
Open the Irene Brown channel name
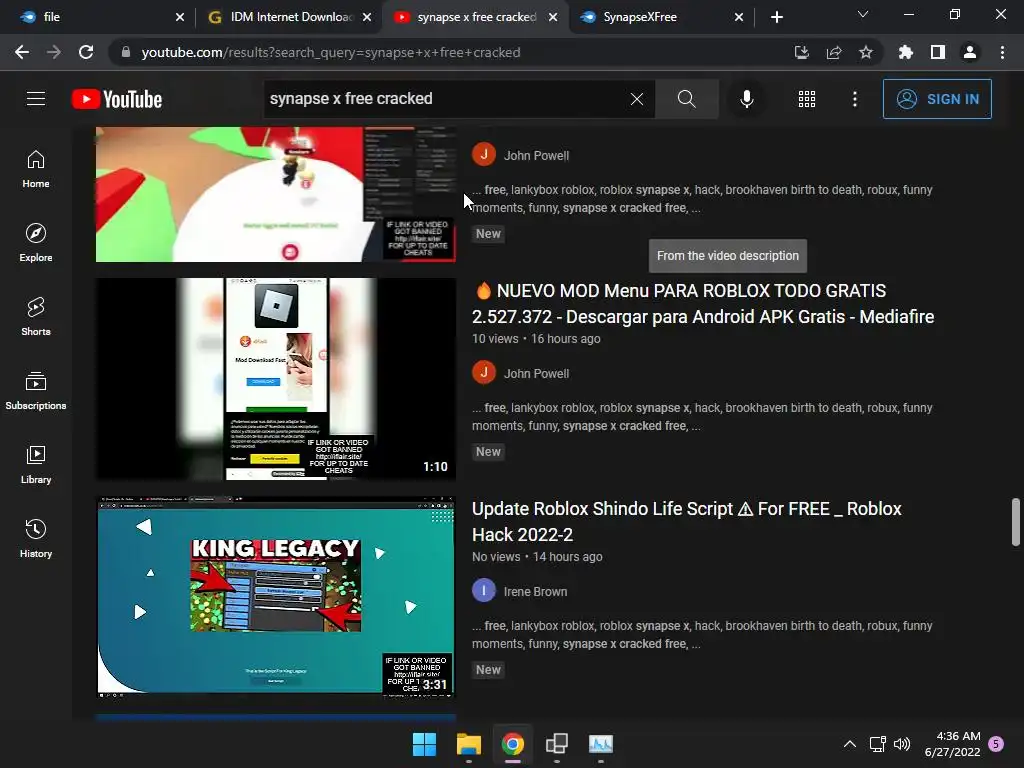tap(535, 592)
